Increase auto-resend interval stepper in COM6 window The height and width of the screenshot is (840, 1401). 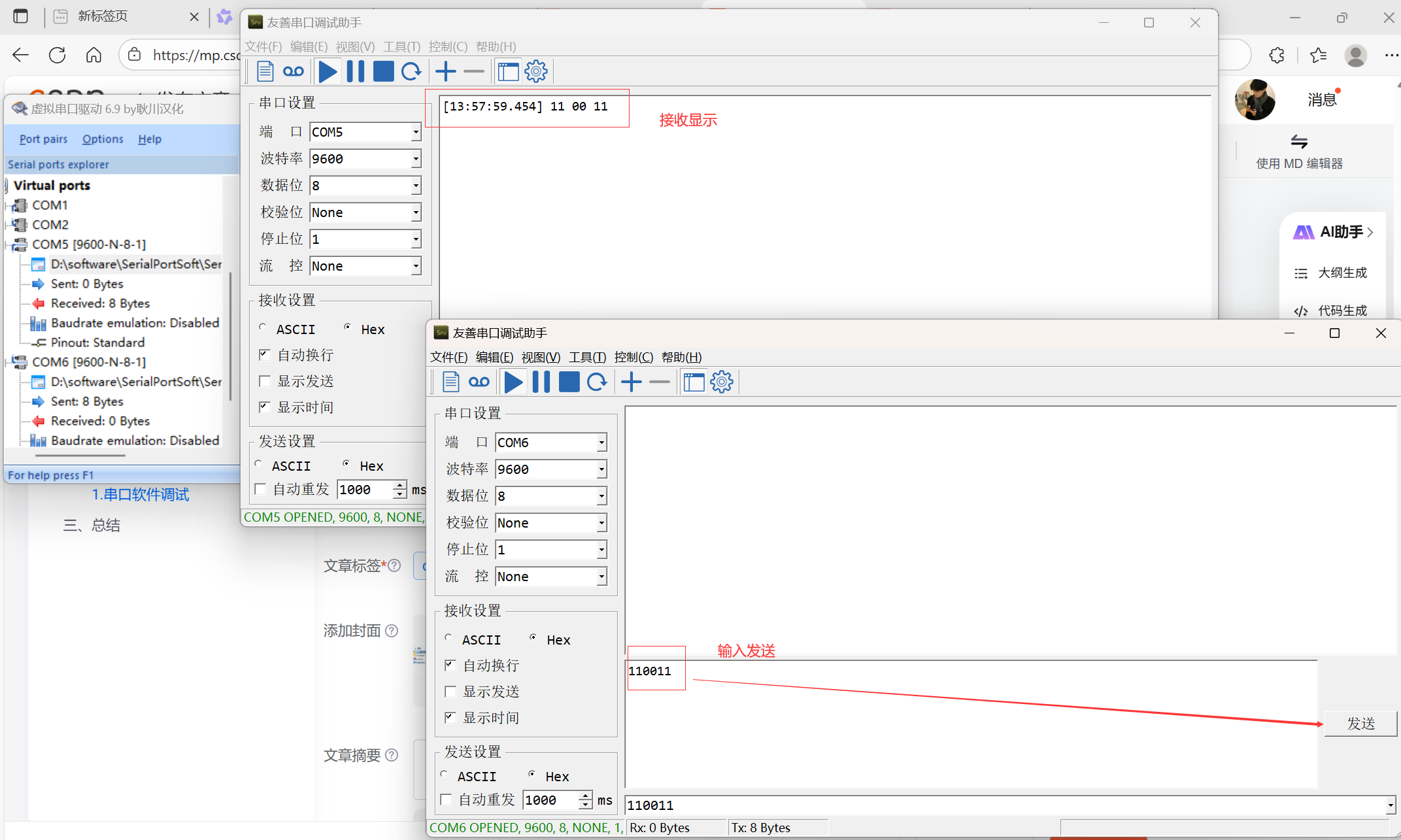585,796
